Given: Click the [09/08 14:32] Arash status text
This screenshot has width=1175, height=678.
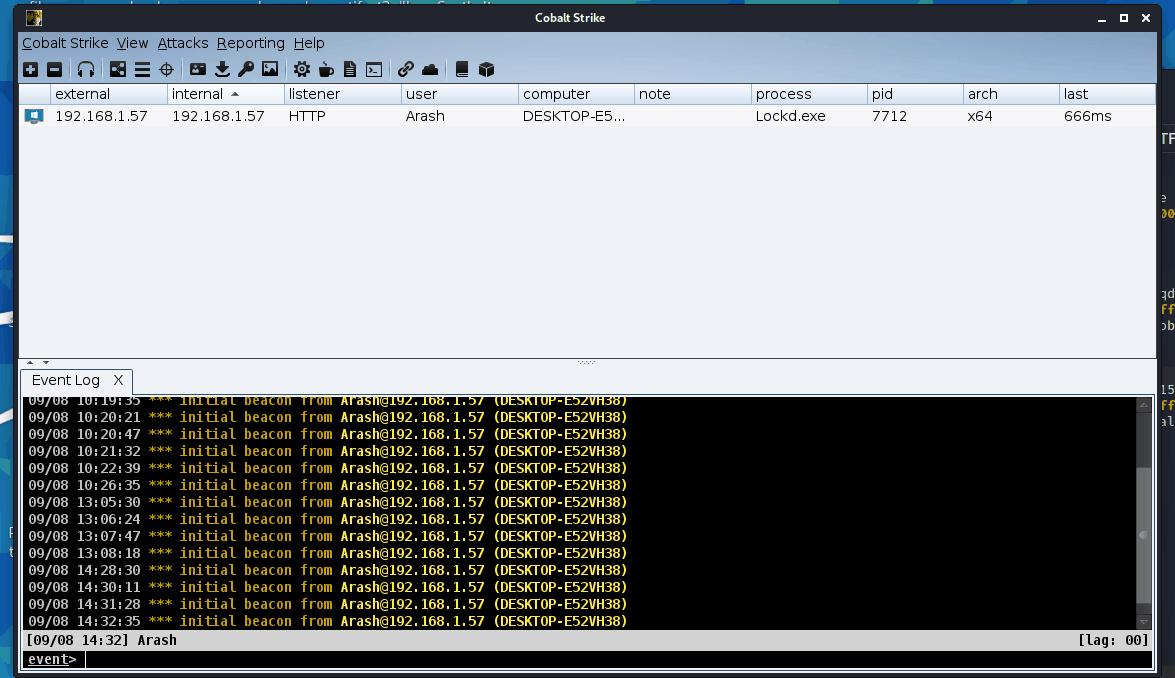Looking at the screenshot, I should pos(102,641).
